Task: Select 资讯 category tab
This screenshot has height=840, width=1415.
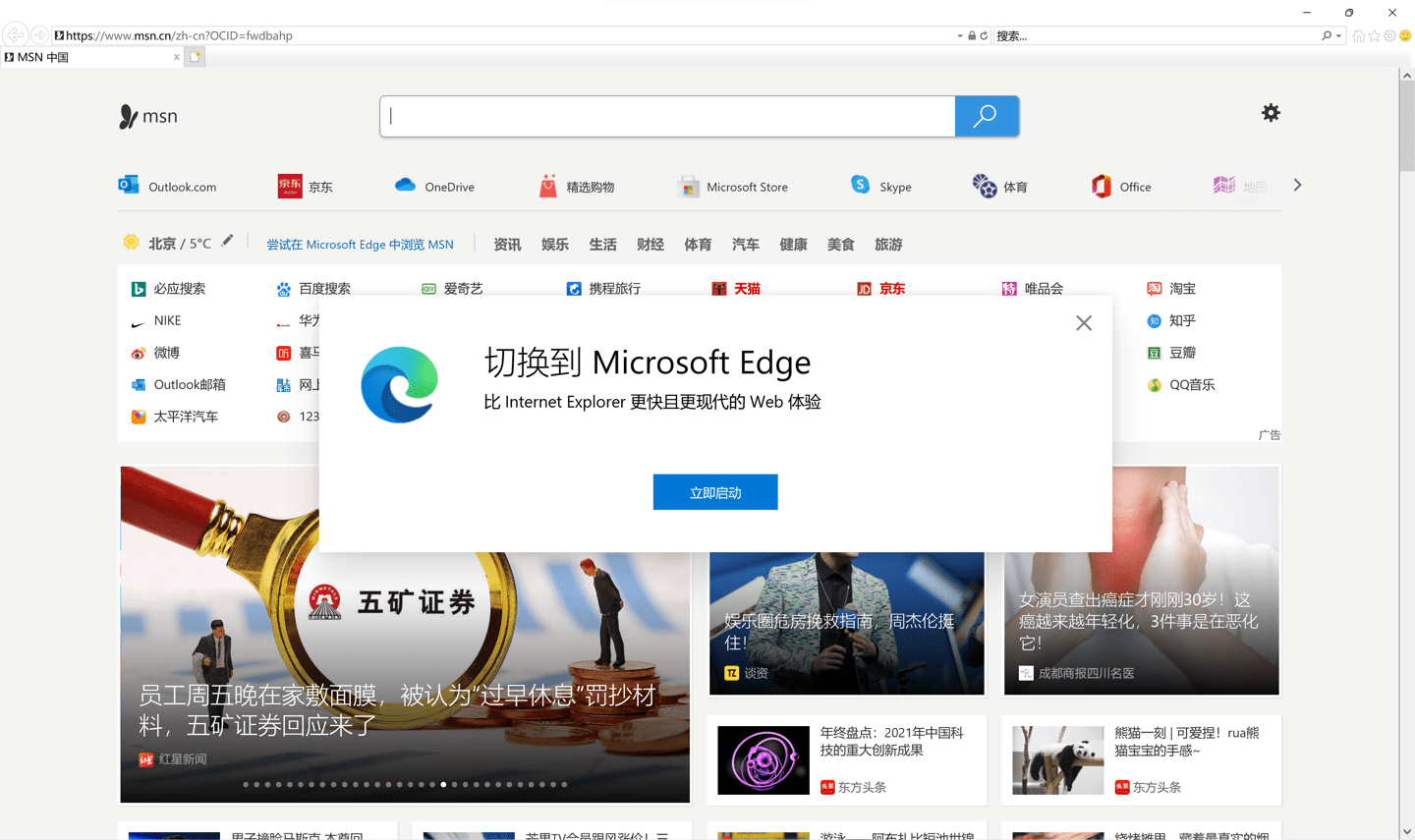Action: pyautogui.click(x=507, y=245)
